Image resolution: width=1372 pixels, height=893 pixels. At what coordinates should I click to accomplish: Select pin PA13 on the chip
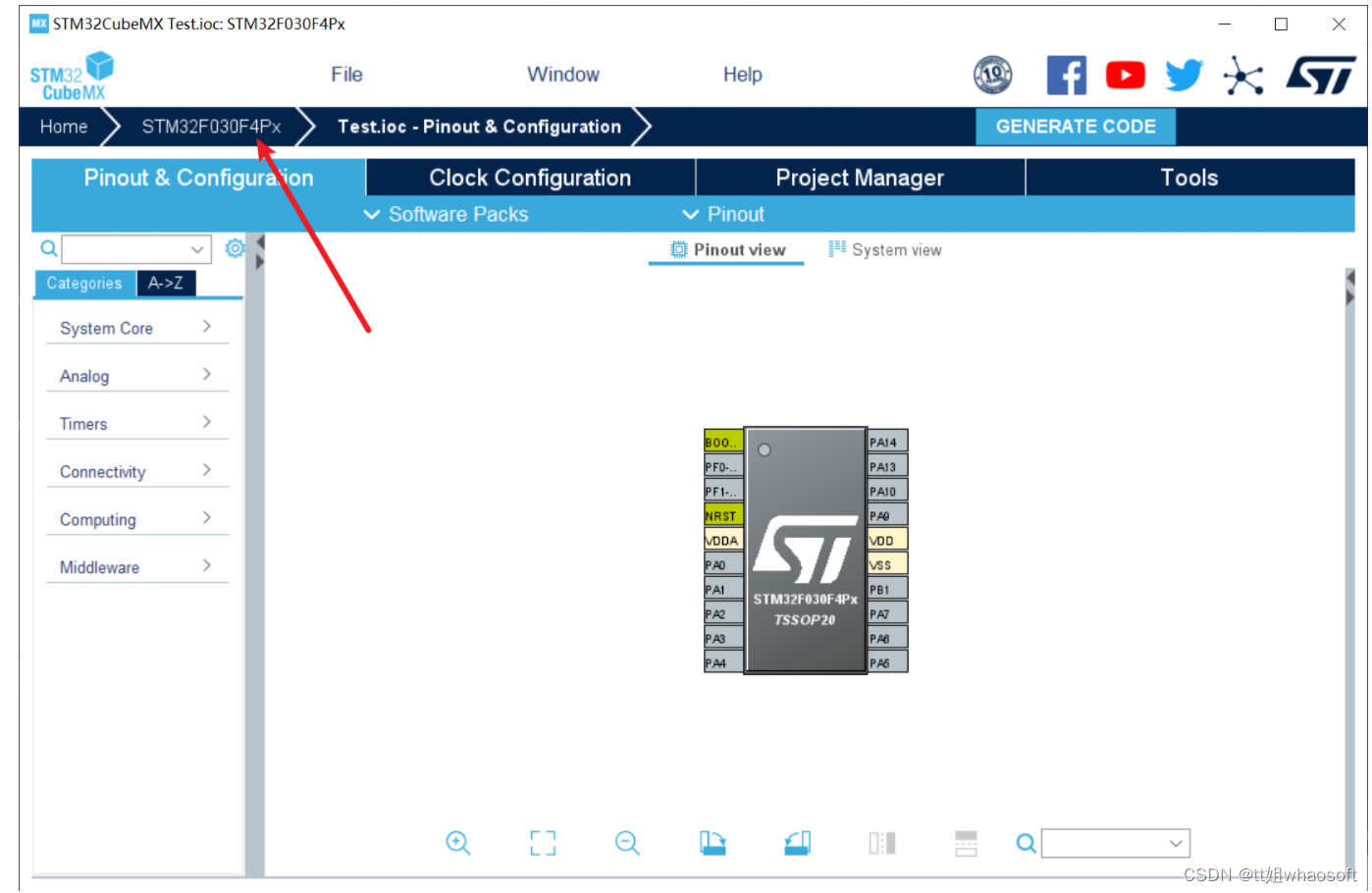pyautogui.click(x=887, y=466)
